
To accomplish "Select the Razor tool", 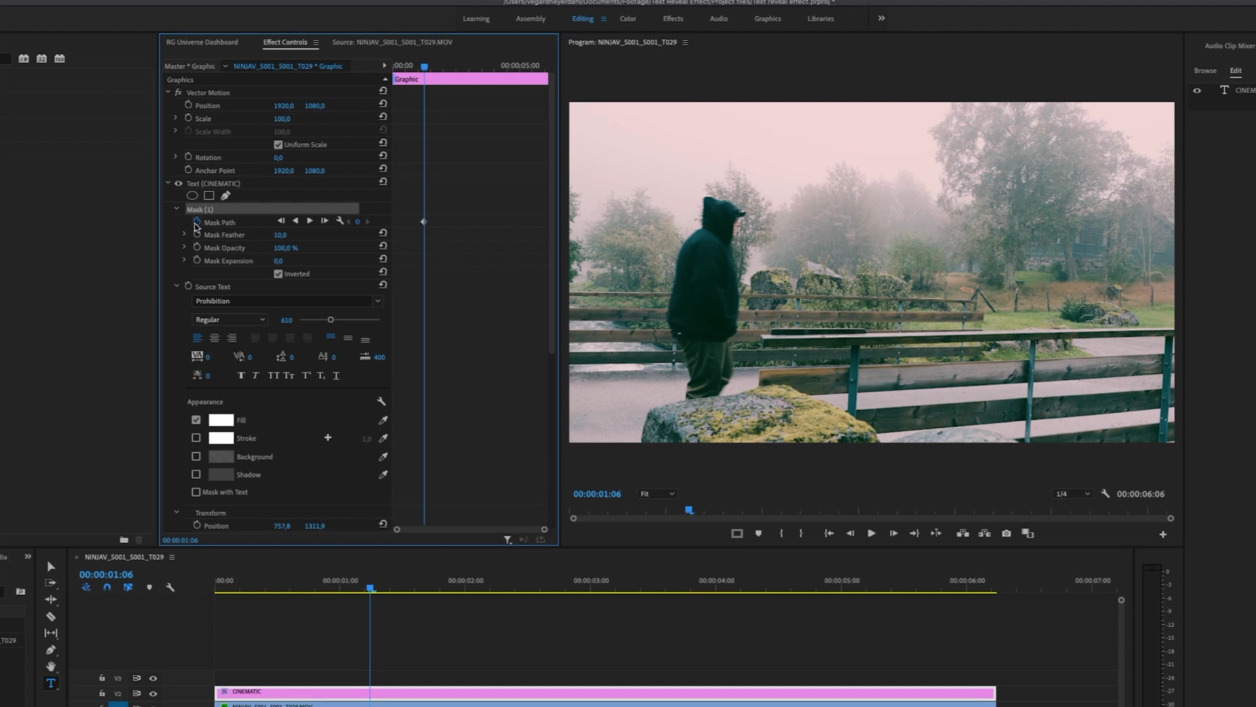I will coord(51,617).
